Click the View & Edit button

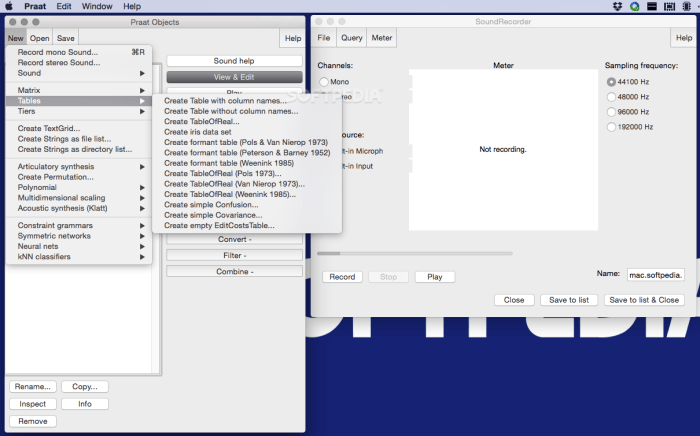click(x=234, y=77)
